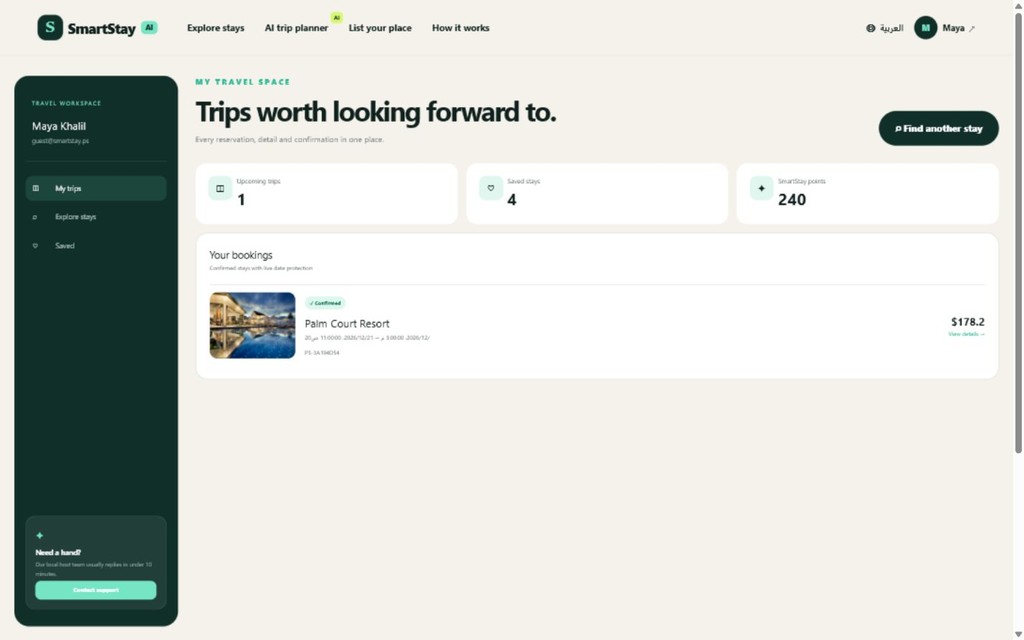Open AI trip planner nav item
Image resolution: width=1024 pixels, height=640 pixels.
point(296,28)
